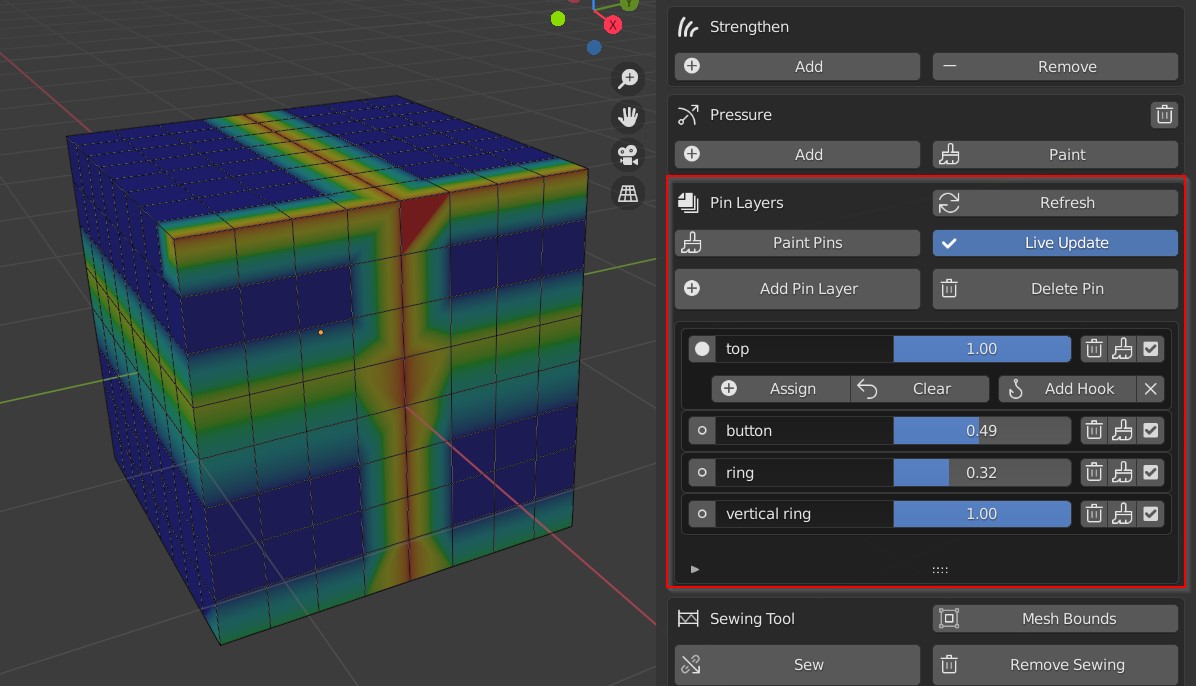The height and width of the screenshot is (686, 1196).
Task: Disable Live Update
Action: (x=1055, y=242)
